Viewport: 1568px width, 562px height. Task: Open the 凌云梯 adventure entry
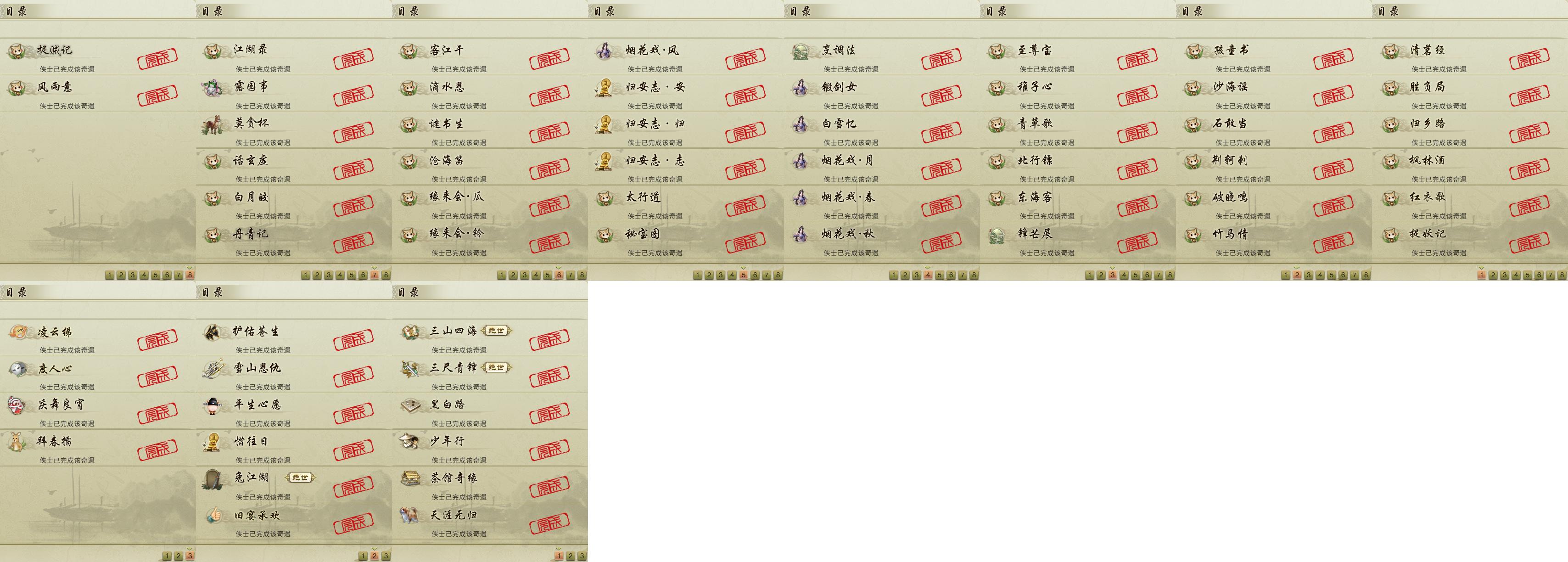(x=98, y=338)
